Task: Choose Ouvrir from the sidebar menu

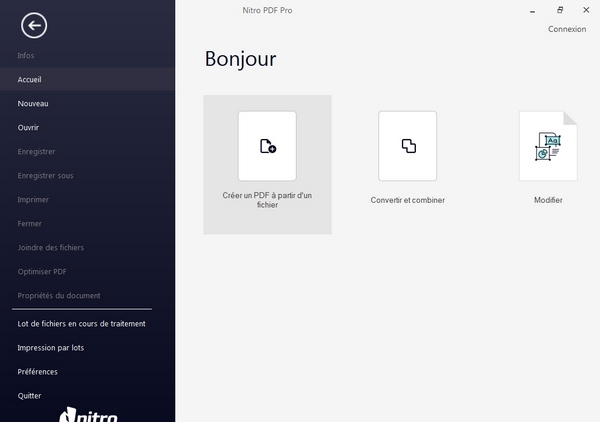Action: [x=28, y=127]
